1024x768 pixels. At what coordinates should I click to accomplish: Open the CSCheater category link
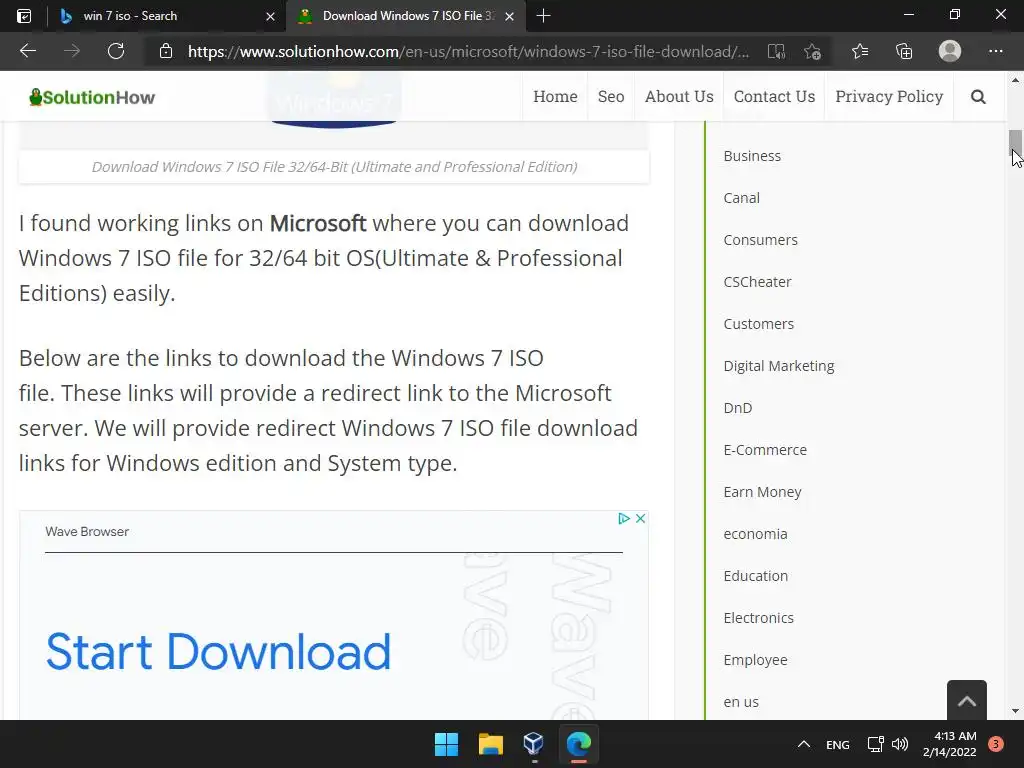[757, 281]
